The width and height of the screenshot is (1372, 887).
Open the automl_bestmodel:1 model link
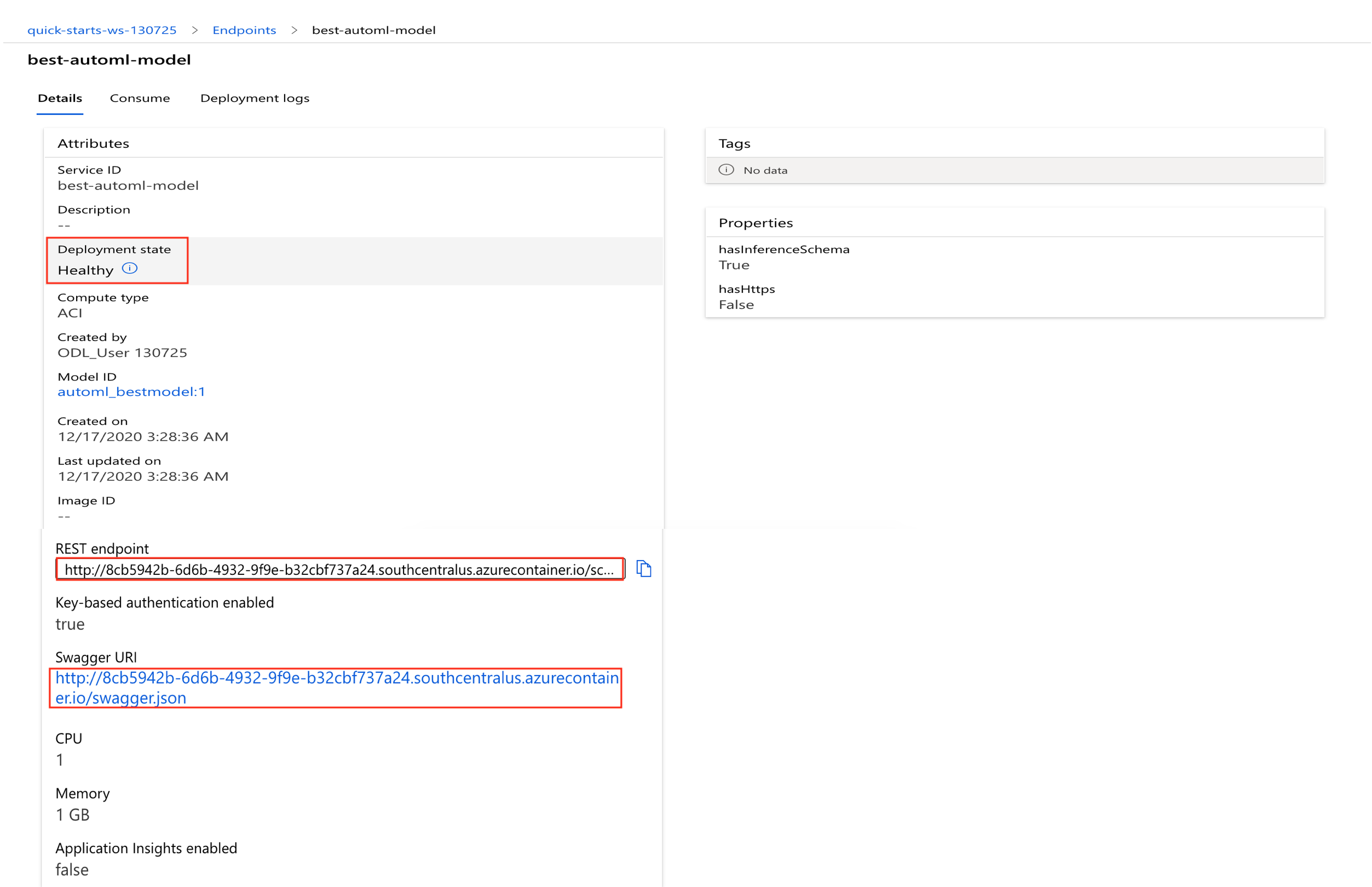tap(131, 392)
